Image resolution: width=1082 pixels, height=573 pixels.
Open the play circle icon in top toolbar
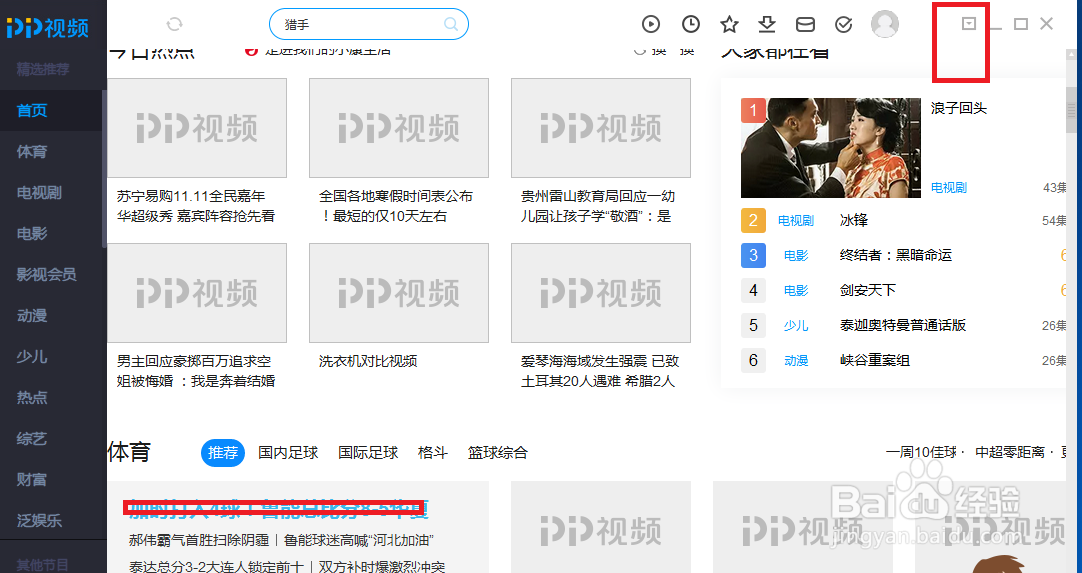651,24
